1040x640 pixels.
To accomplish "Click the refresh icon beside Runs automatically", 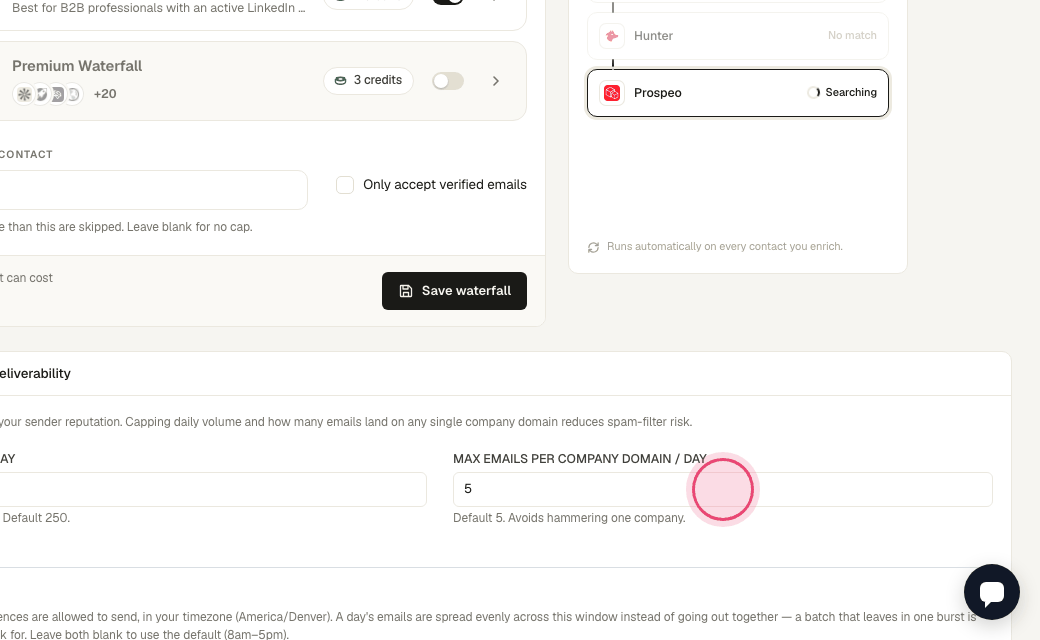I will [x=593, y=247].
